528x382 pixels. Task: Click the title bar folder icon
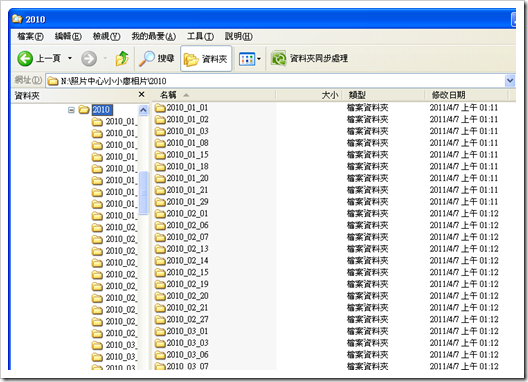click(18, 19)
